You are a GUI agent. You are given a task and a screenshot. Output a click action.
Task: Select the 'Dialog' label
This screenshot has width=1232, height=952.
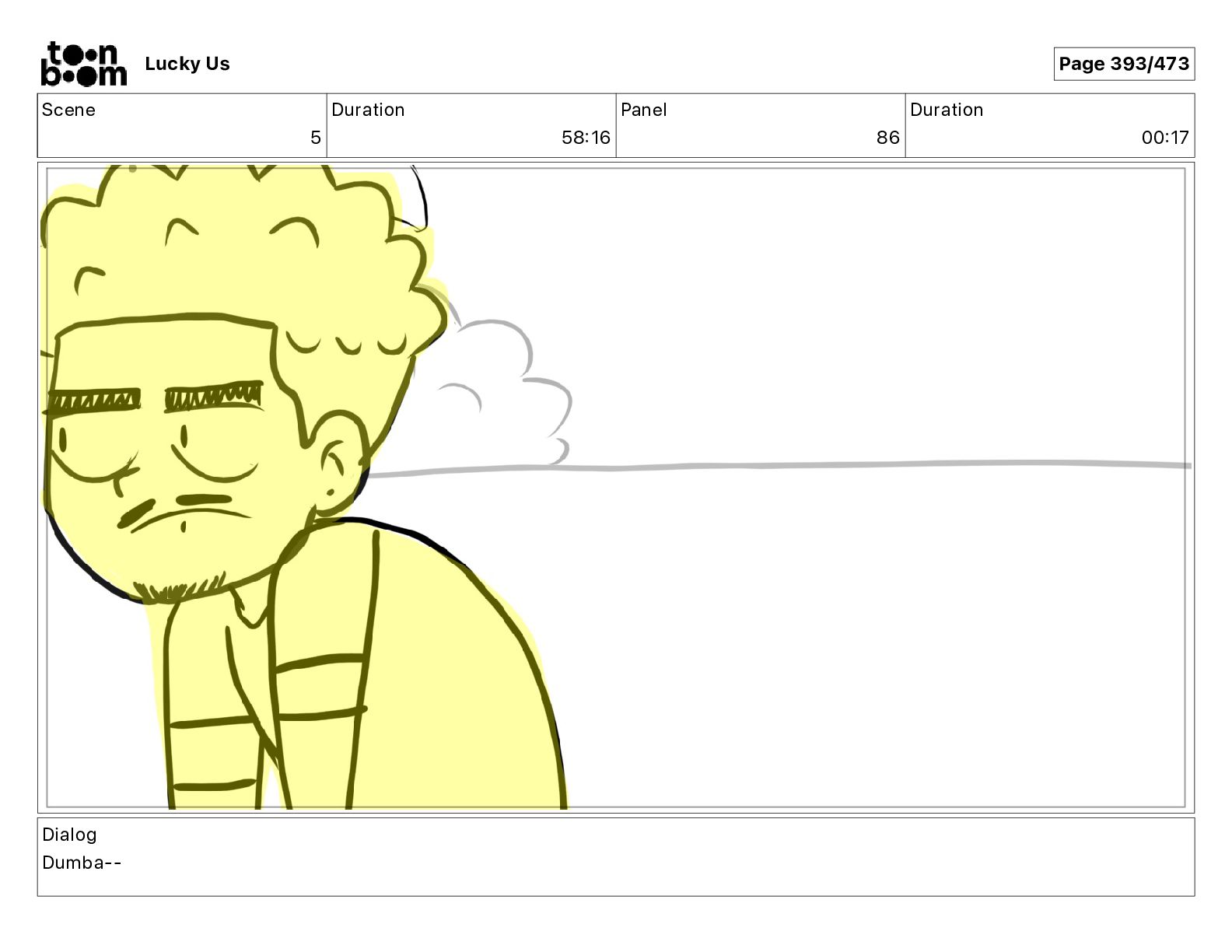(69, 835)
